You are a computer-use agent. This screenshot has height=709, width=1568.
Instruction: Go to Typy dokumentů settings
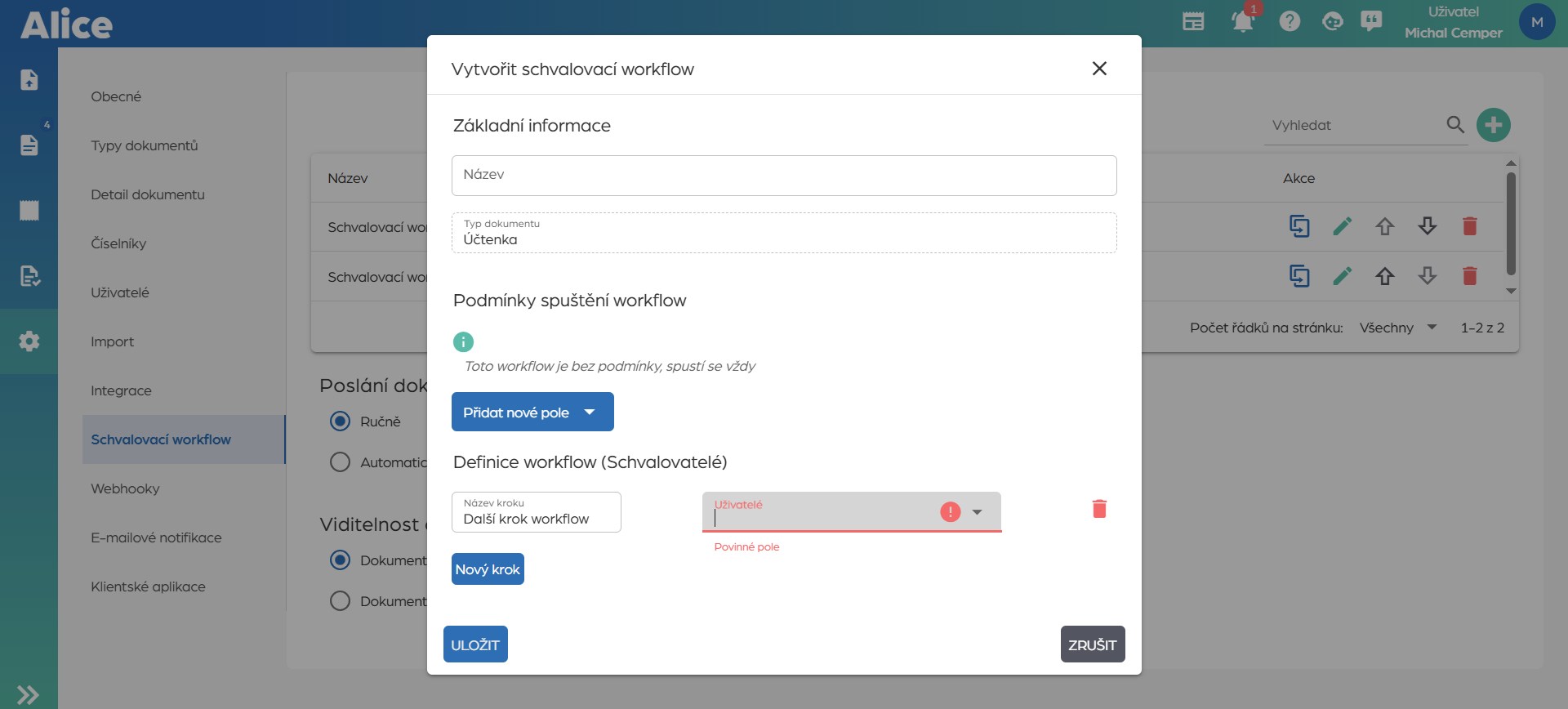145,145
